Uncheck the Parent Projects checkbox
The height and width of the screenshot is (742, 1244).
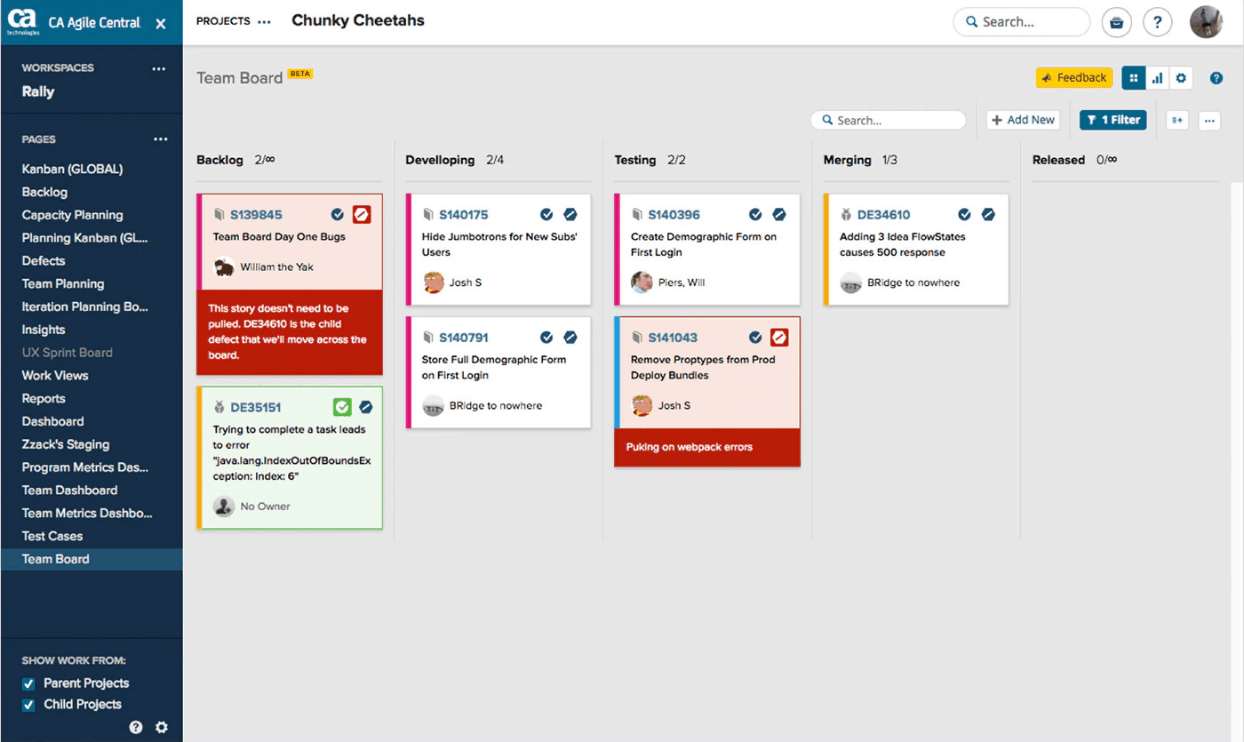[29, 683]
